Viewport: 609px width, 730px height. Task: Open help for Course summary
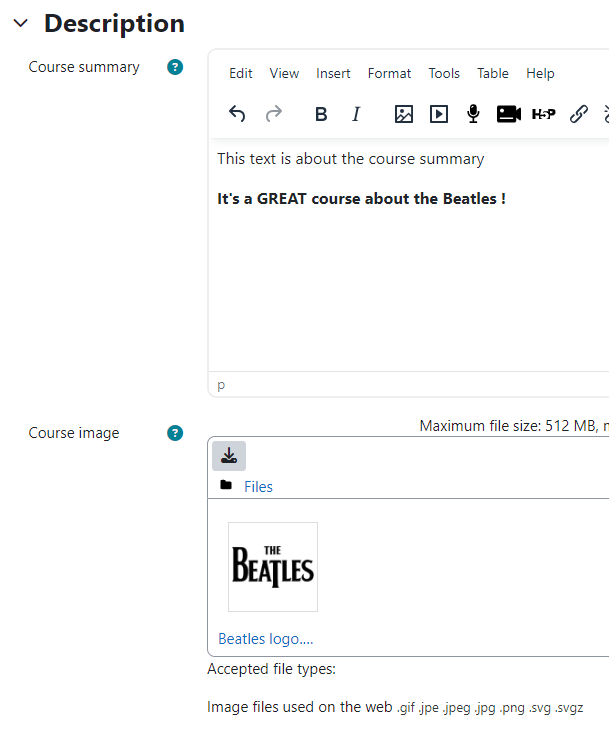(175, 67)
